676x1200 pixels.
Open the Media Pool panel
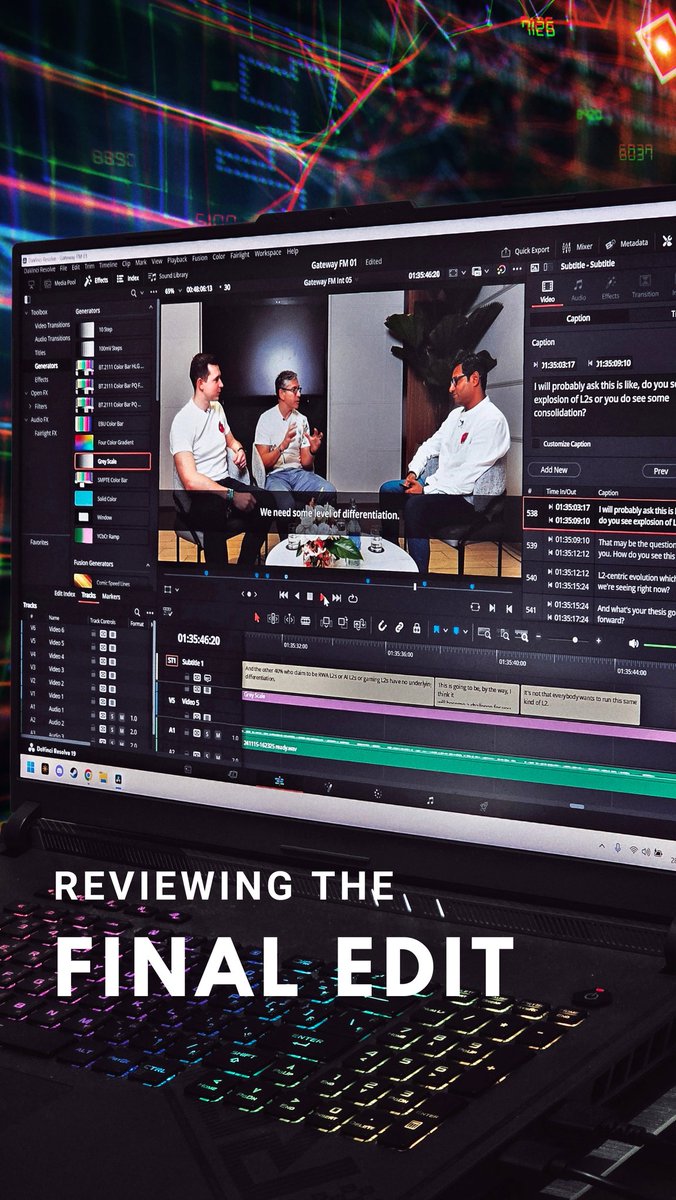(60, 283)
